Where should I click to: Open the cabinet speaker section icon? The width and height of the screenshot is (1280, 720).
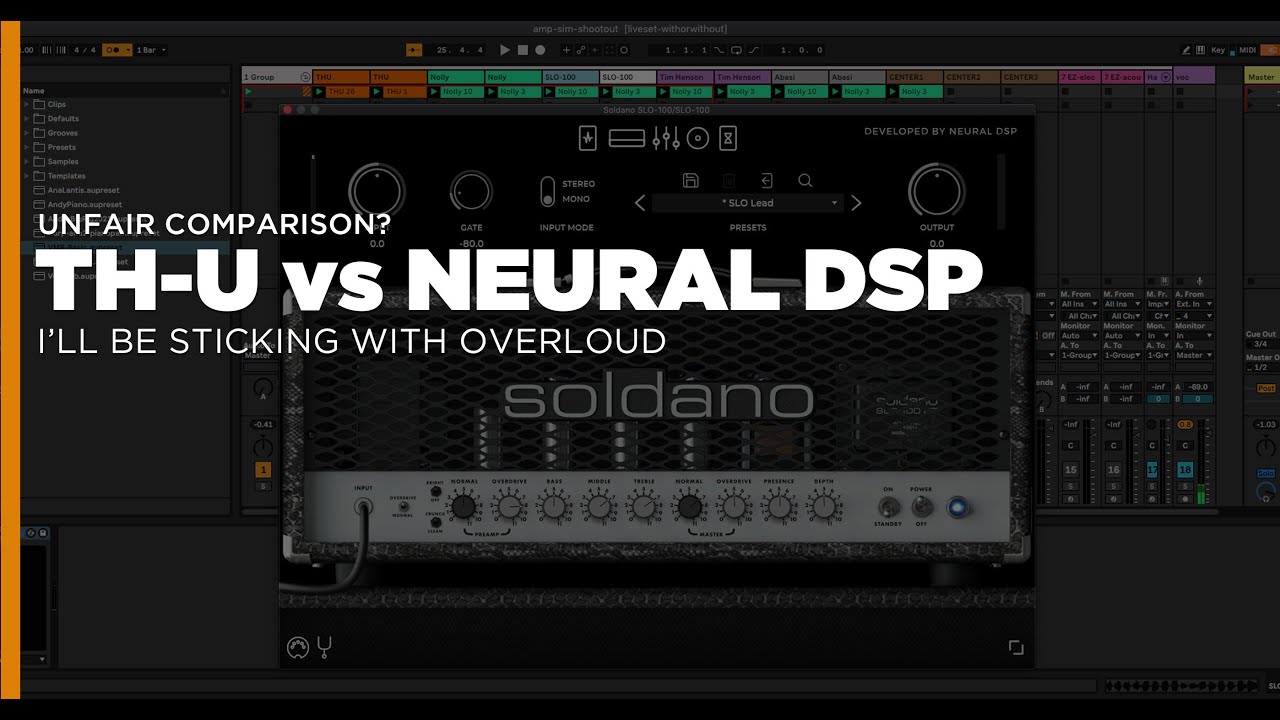(698, 139)
